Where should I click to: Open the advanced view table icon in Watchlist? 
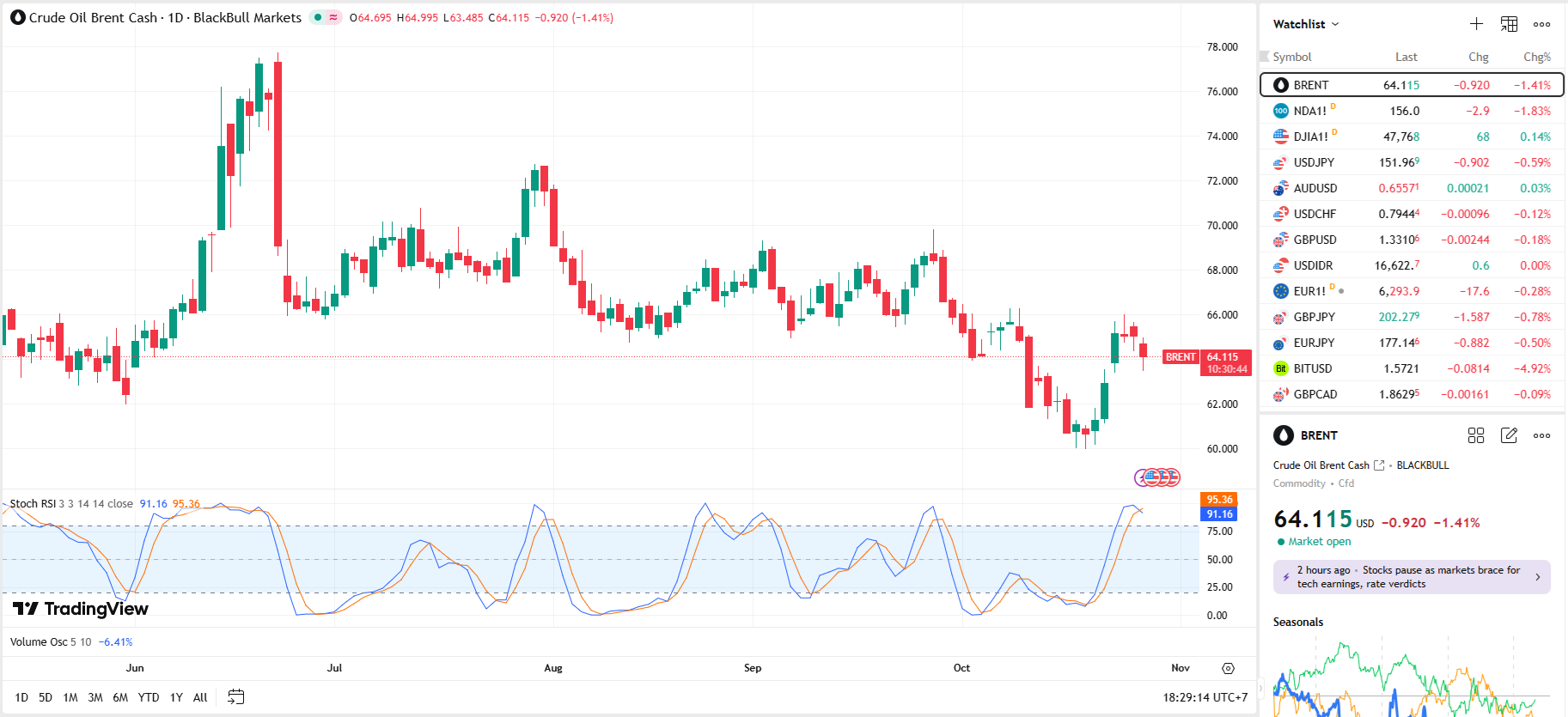tap(1509, 24)
